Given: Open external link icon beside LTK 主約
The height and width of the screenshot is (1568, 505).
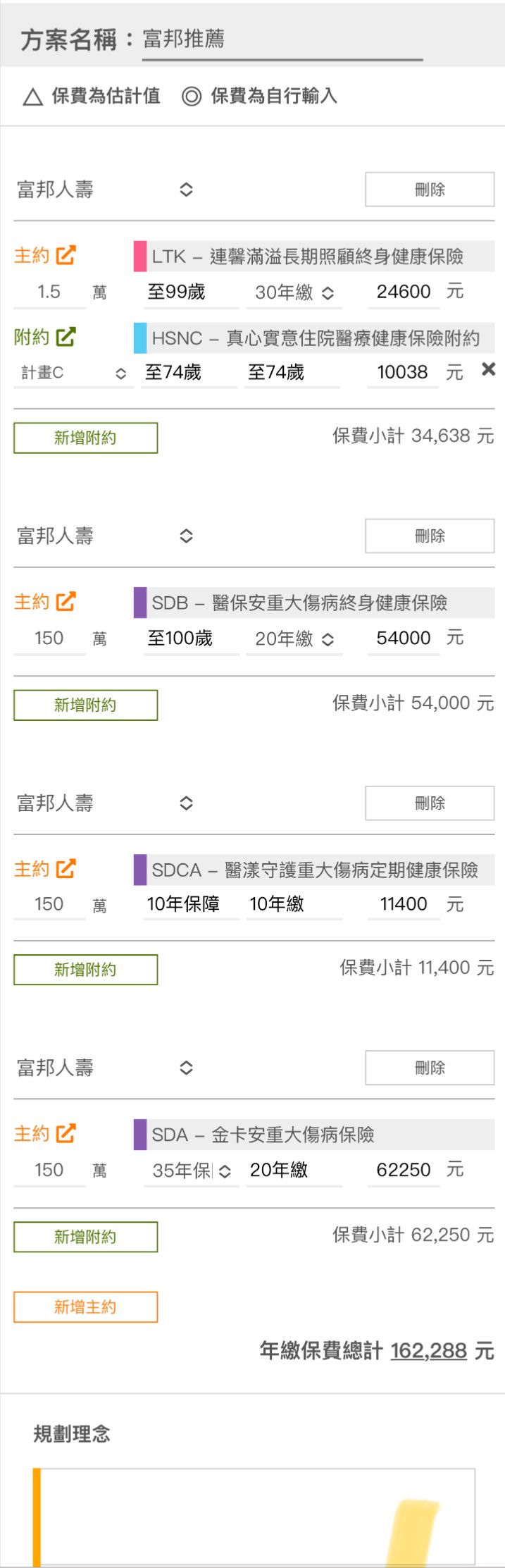Looking at the screenshot, I should [66, 255].
